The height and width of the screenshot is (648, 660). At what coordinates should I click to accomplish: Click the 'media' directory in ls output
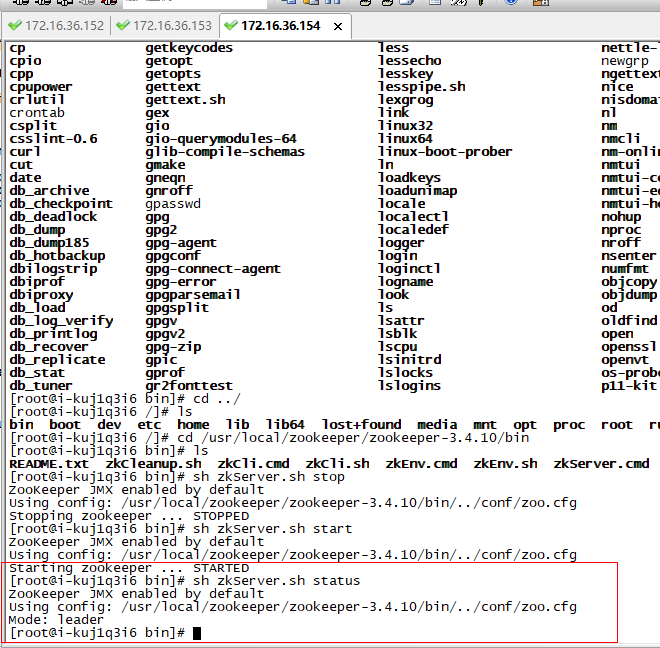click(437, 424)
